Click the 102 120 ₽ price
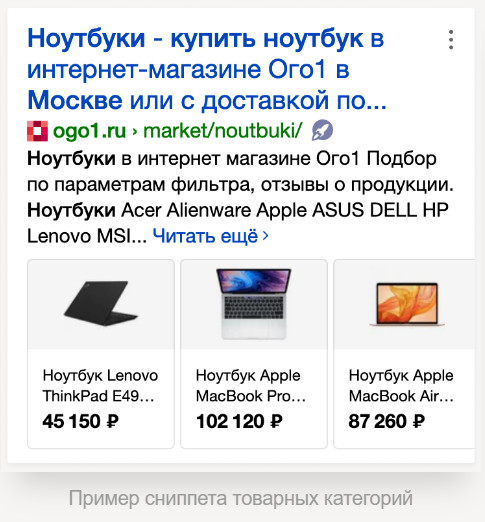The width and height of the screenshot is (485, 522). [239, 421]
